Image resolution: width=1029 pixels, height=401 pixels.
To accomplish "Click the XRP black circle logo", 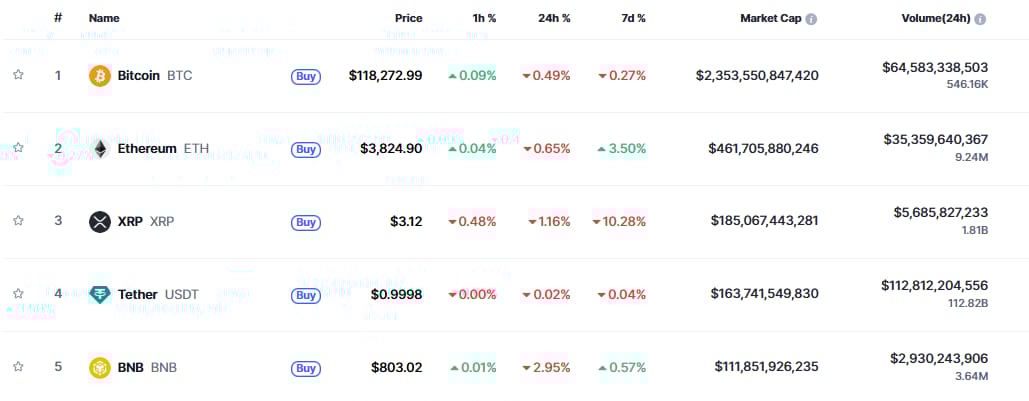I will (100, 222).
